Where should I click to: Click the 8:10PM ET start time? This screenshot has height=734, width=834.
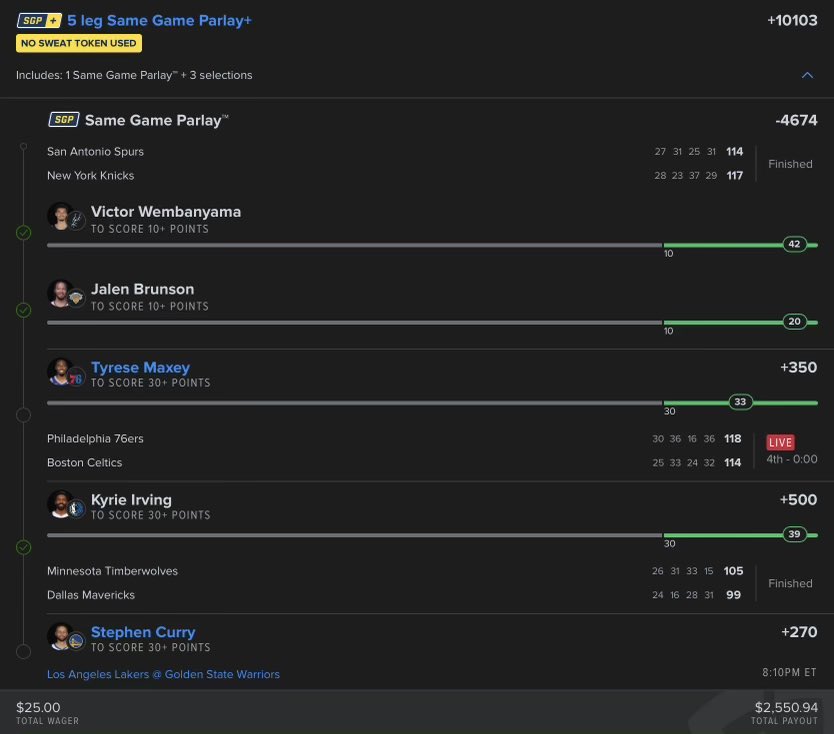tap(789, 673)
